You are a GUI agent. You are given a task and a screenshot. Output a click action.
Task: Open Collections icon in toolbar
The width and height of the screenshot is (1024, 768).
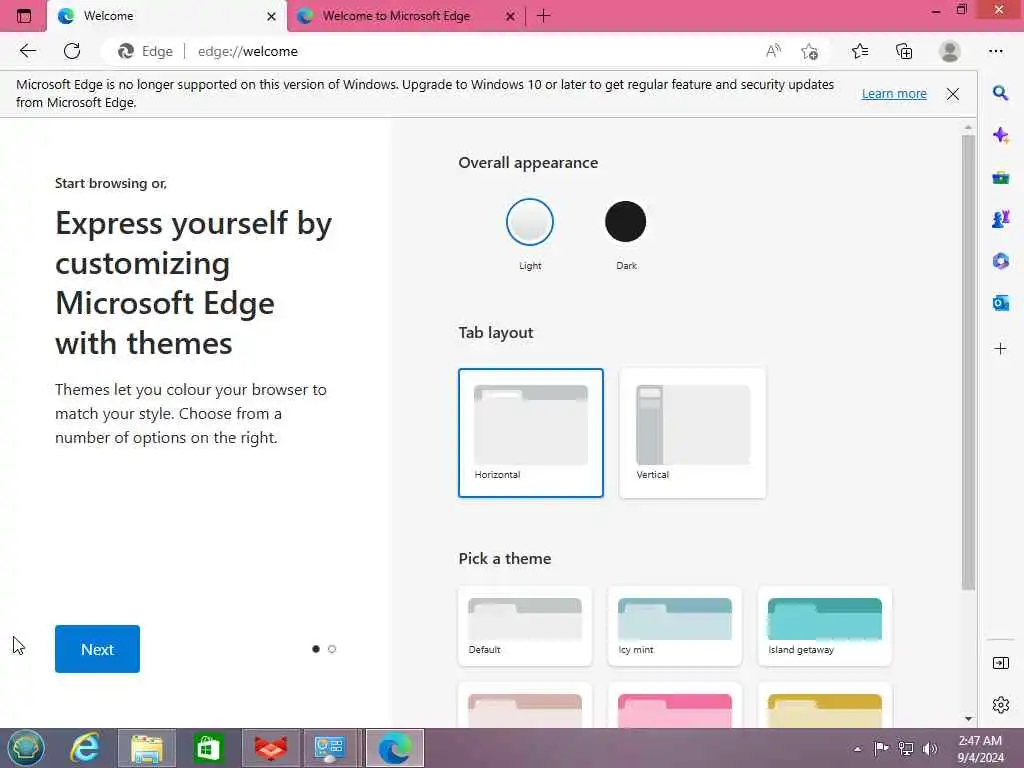pos(904,51)
